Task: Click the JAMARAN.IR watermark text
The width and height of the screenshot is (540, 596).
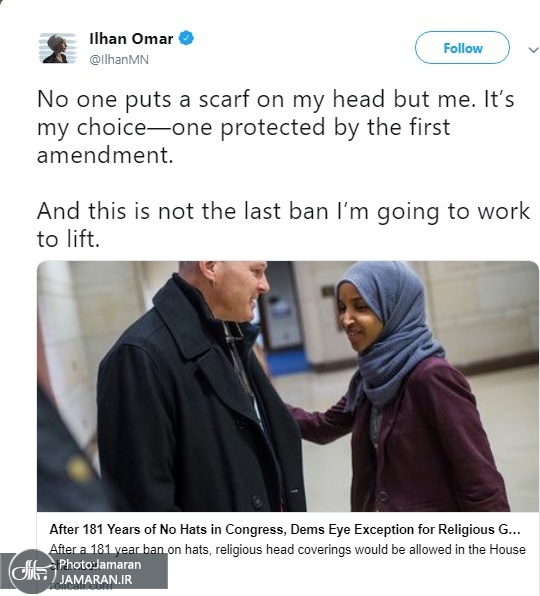Action: [96, 580]
